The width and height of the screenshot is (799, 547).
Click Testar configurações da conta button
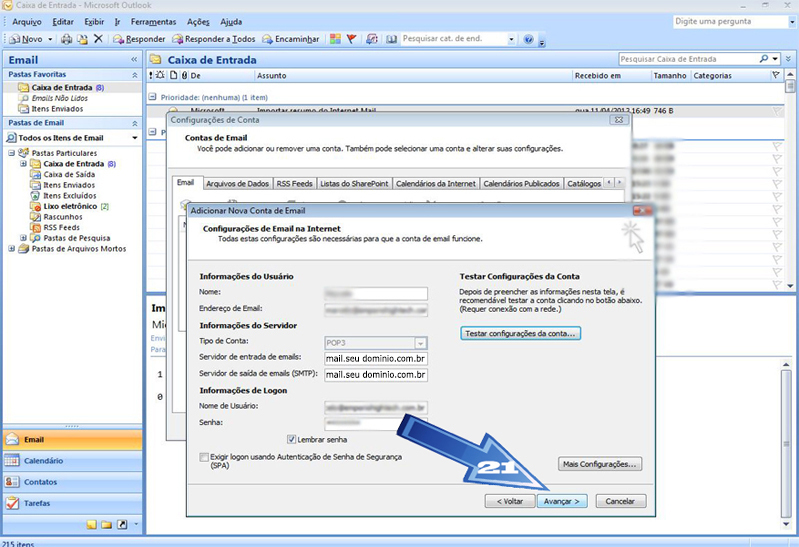pyautogui.click(x=520, y=333)
